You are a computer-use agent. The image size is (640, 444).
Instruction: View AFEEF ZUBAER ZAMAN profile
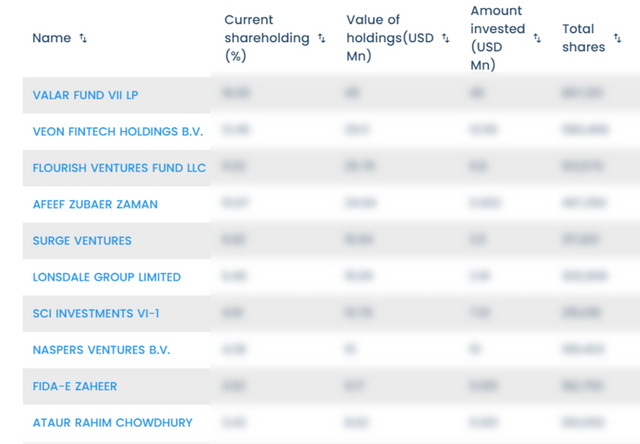[95, 204]
